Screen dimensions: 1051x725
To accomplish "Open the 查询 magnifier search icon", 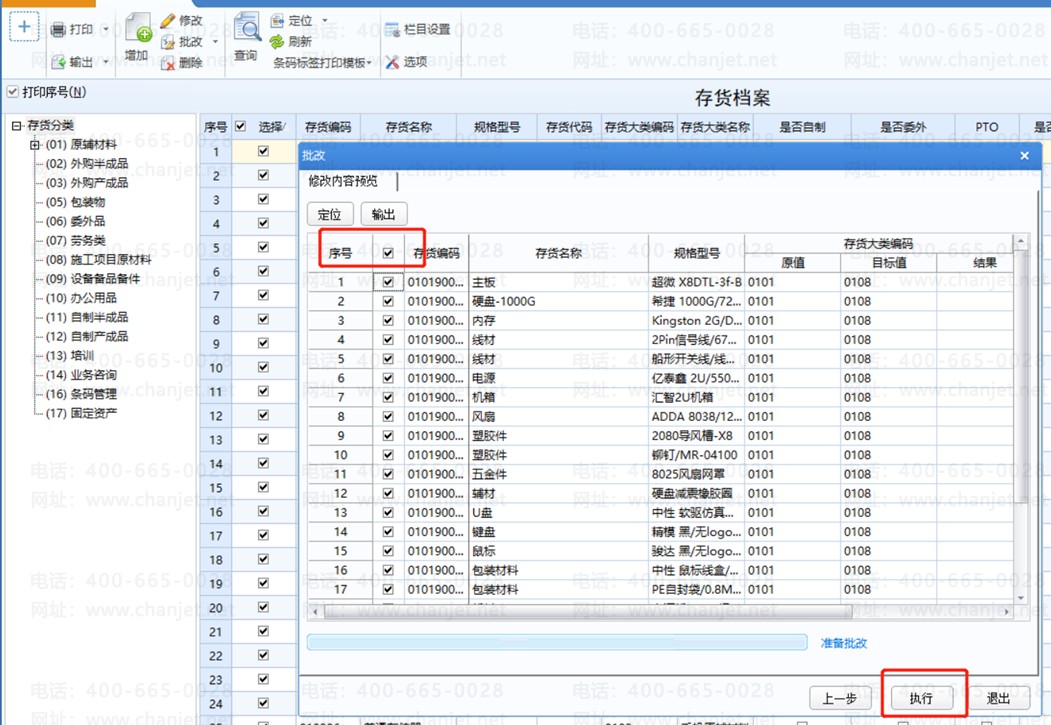I will coord(247,28).
